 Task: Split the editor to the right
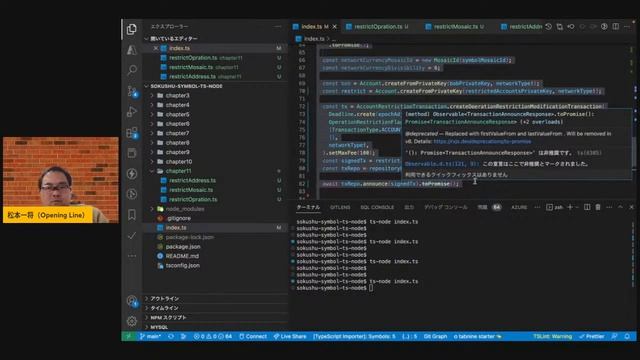pyautogui.click(x=616, y=27)
